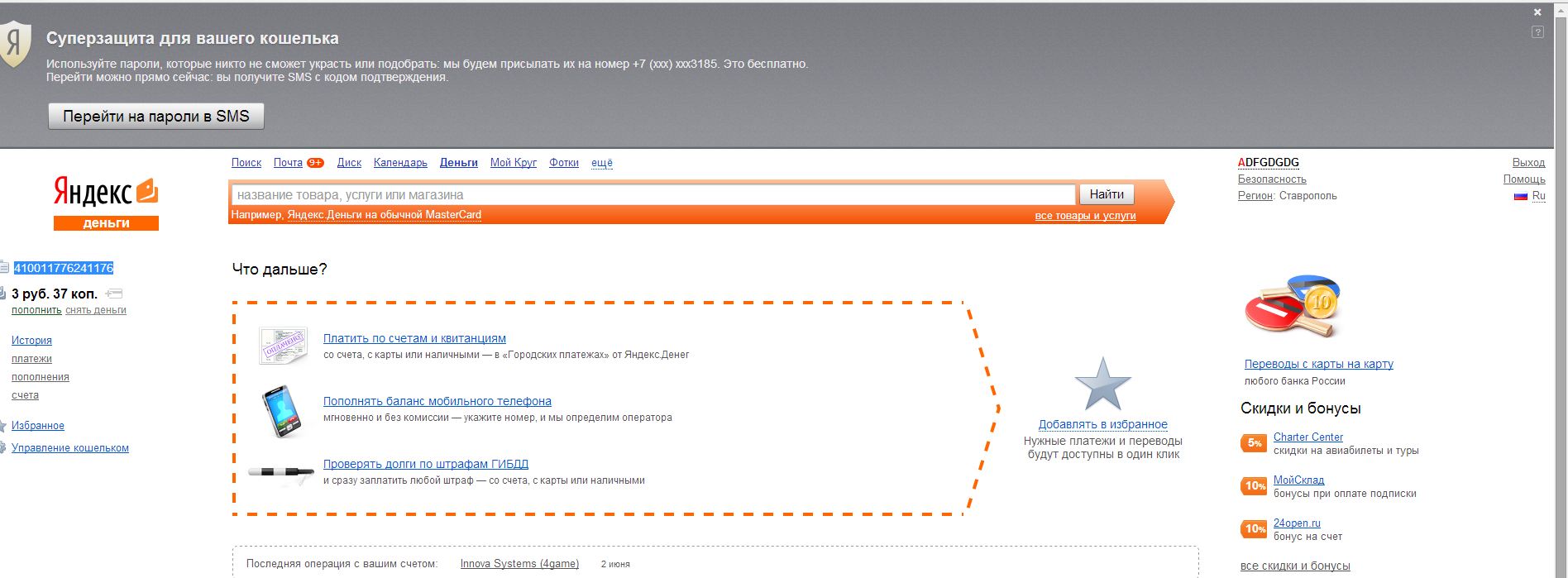Click the 10% badge next to МойСклад

1254,486
